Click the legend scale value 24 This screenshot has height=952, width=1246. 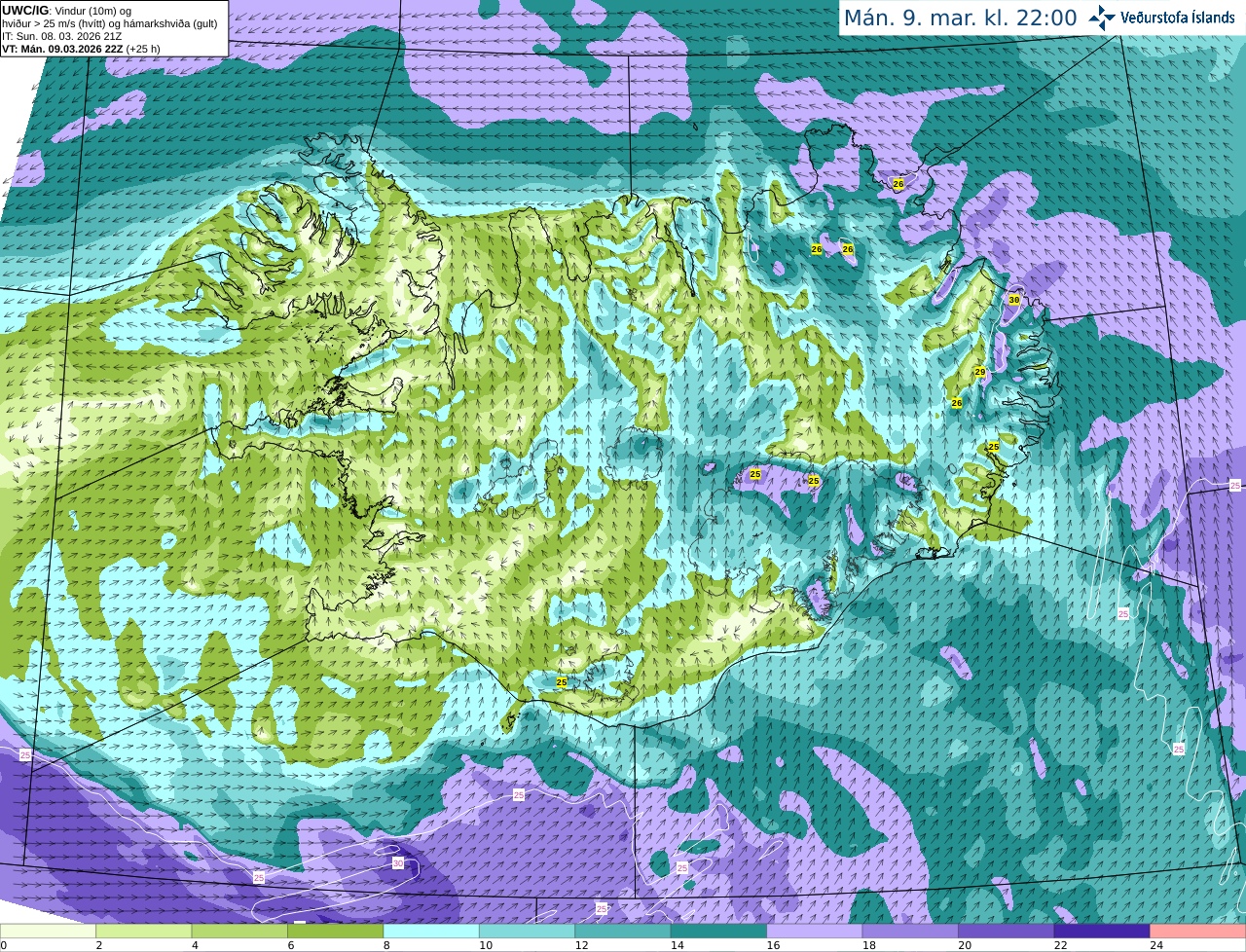1156,945
